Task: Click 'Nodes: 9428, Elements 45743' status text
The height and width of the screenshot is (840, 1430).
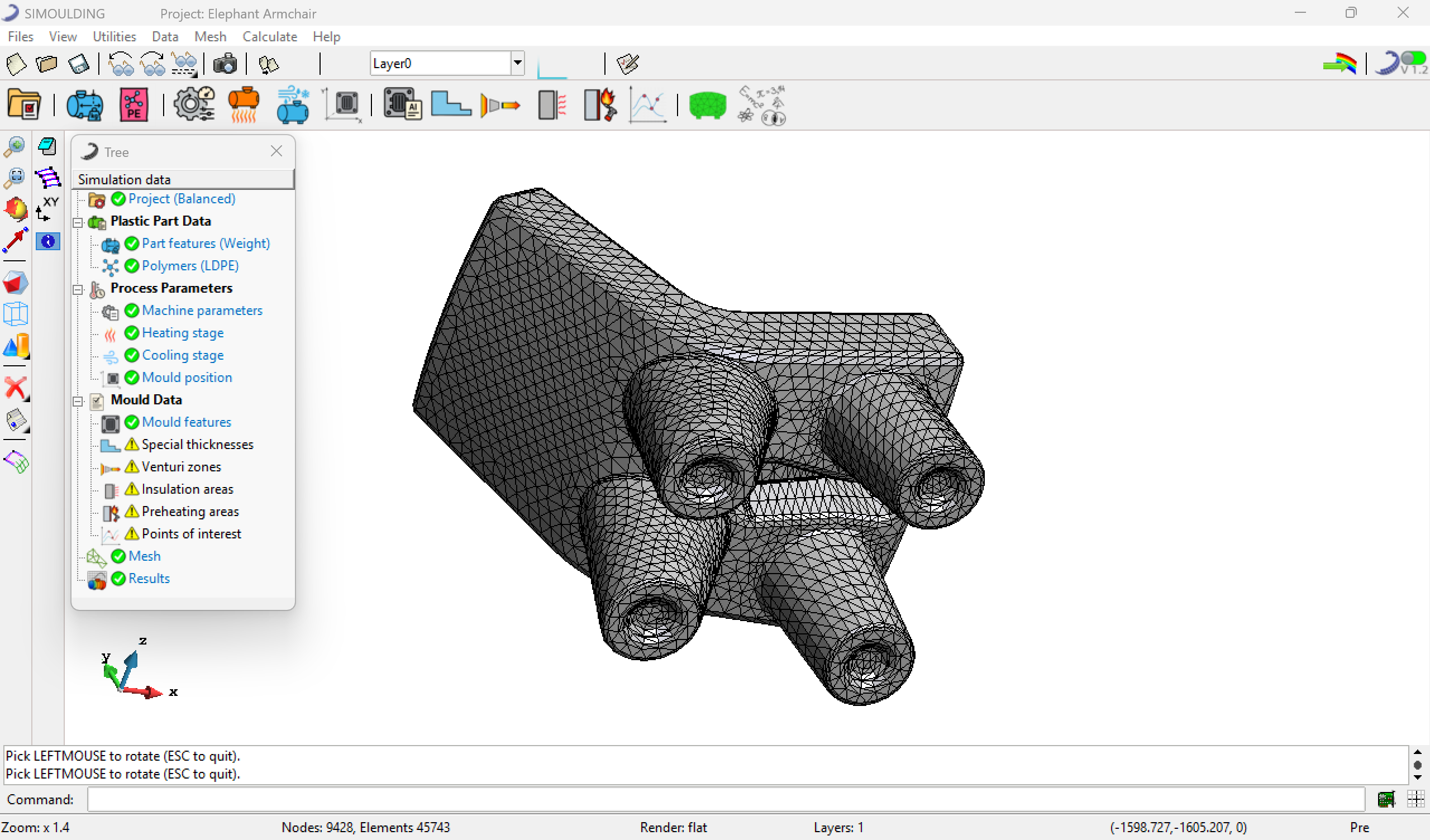Action: (365, 828)
